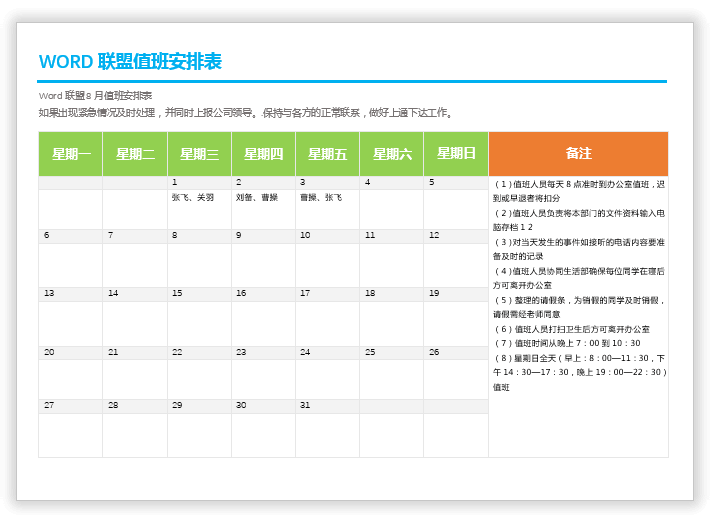Click date number 13 in the calendar
Viewport: 710px width, 528px height.
49,293
